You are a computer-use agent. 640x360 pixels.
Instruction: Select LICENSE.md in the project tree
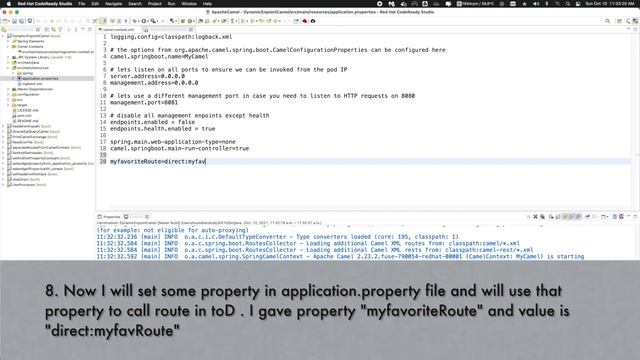tap(28, 110)
